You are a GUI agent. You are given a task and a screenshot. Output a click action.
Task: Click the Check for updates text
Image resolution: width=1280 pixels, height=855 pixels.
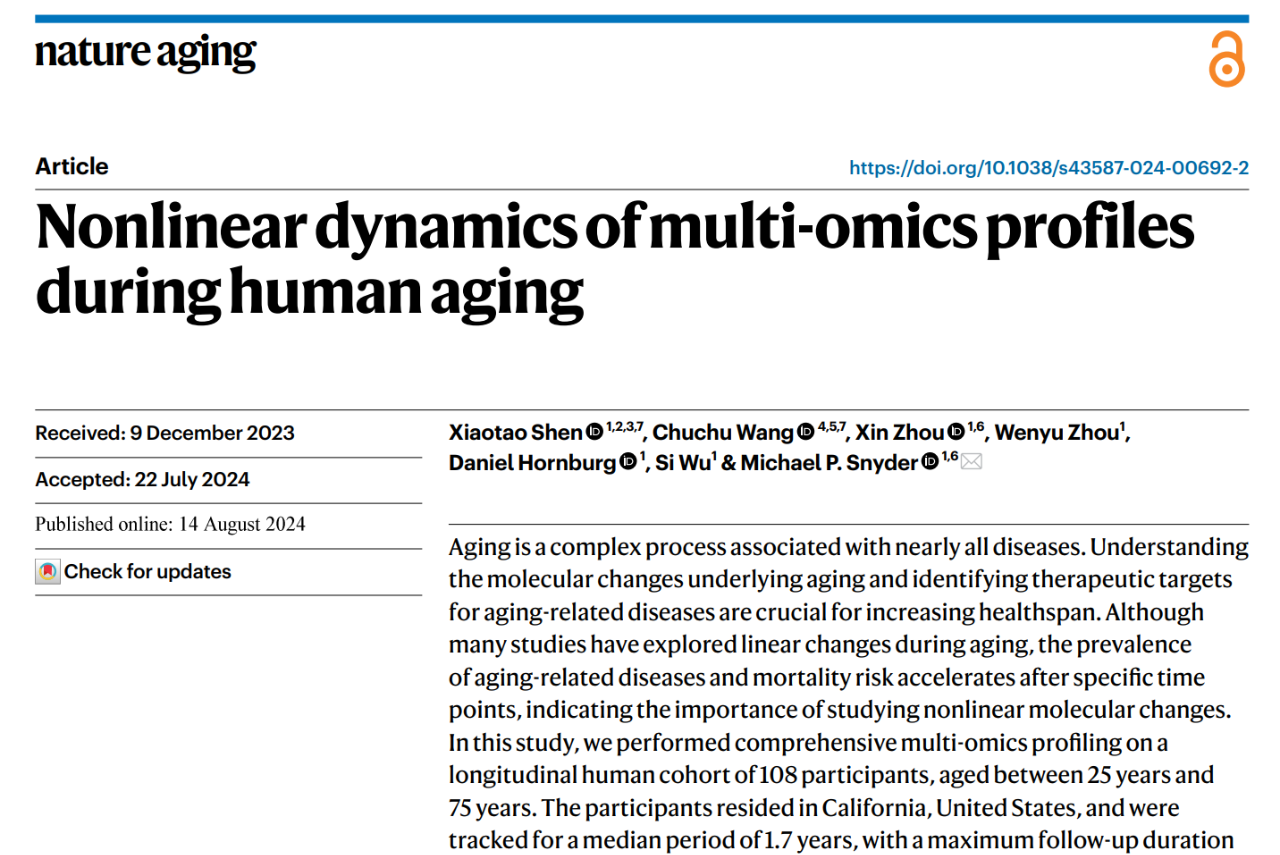pyautogui.click(x=148, y=572)
